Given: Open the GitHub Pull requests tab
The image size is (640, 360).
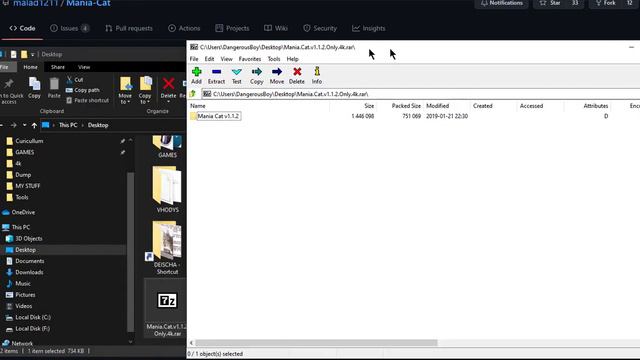Looking at the screenshot, I should point(129,28).
